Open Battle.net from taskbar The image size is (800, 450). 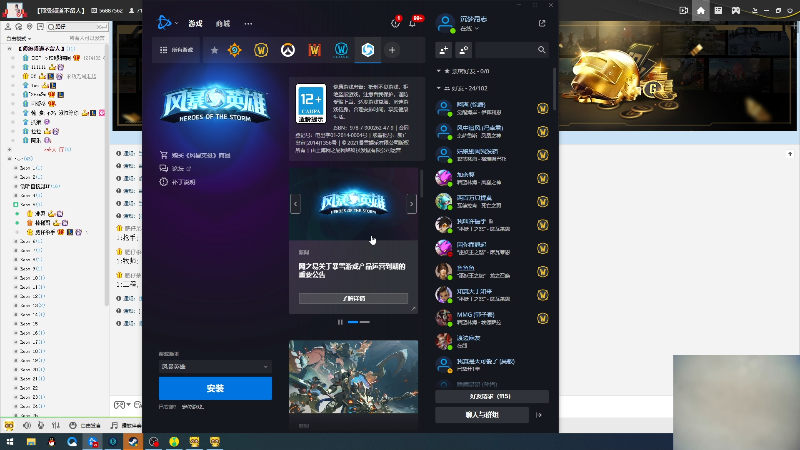tap(92, 441)
